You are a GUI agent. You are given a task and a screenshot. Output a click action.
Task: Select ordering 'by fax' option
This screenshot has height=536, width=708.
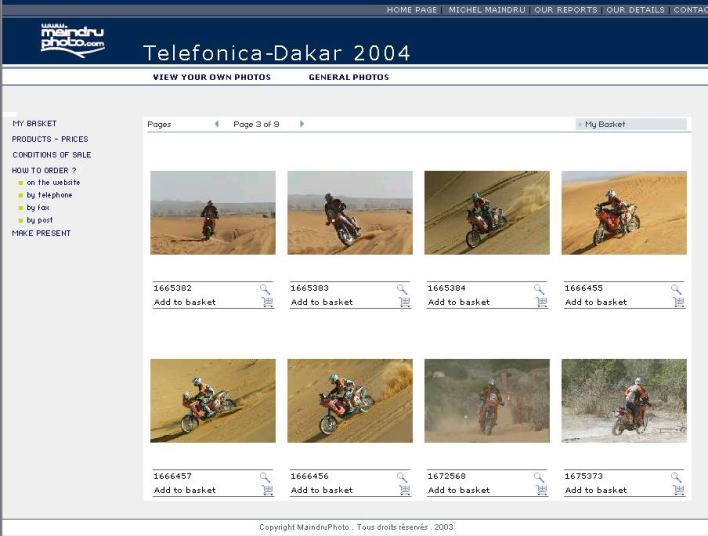38,208
